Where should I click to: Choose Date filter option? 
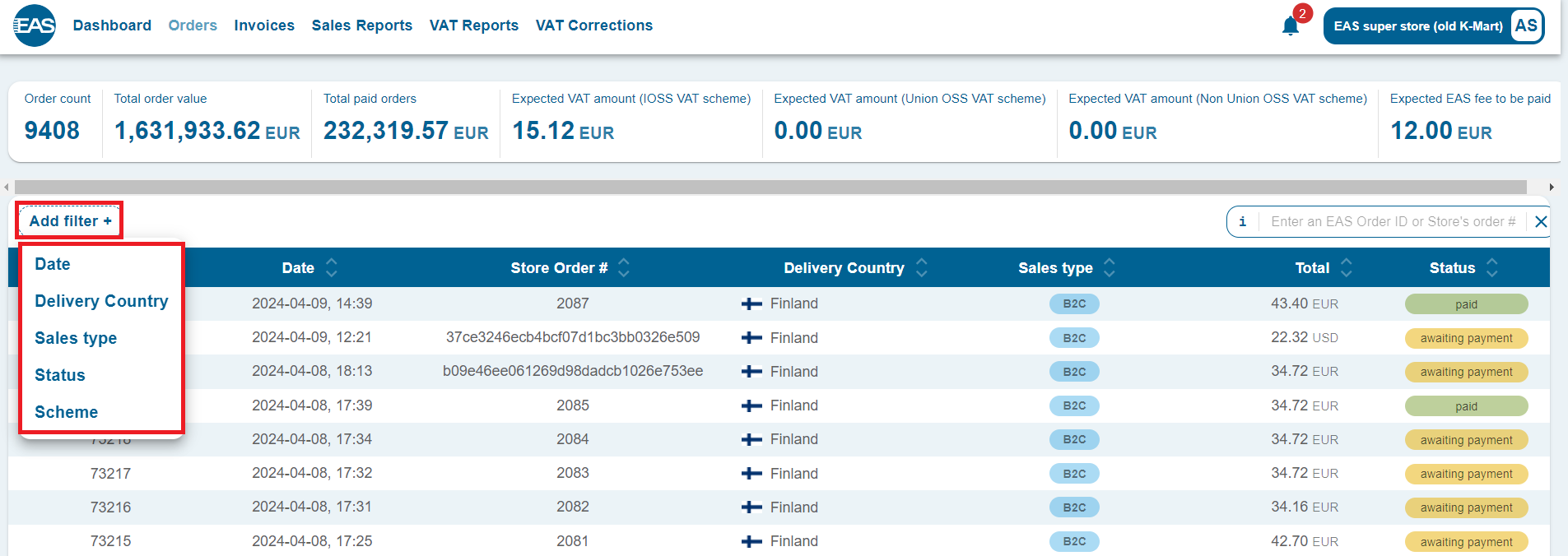click(53, 264)
